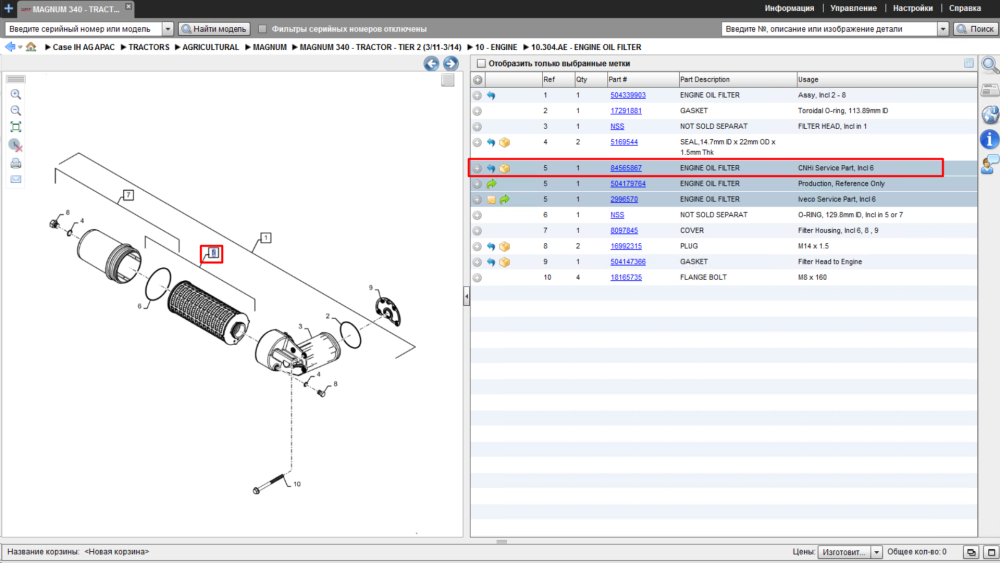Clear callout selections with the red X icon
The width and height of the screenshot is (1000, 563).
click(16, 145)
